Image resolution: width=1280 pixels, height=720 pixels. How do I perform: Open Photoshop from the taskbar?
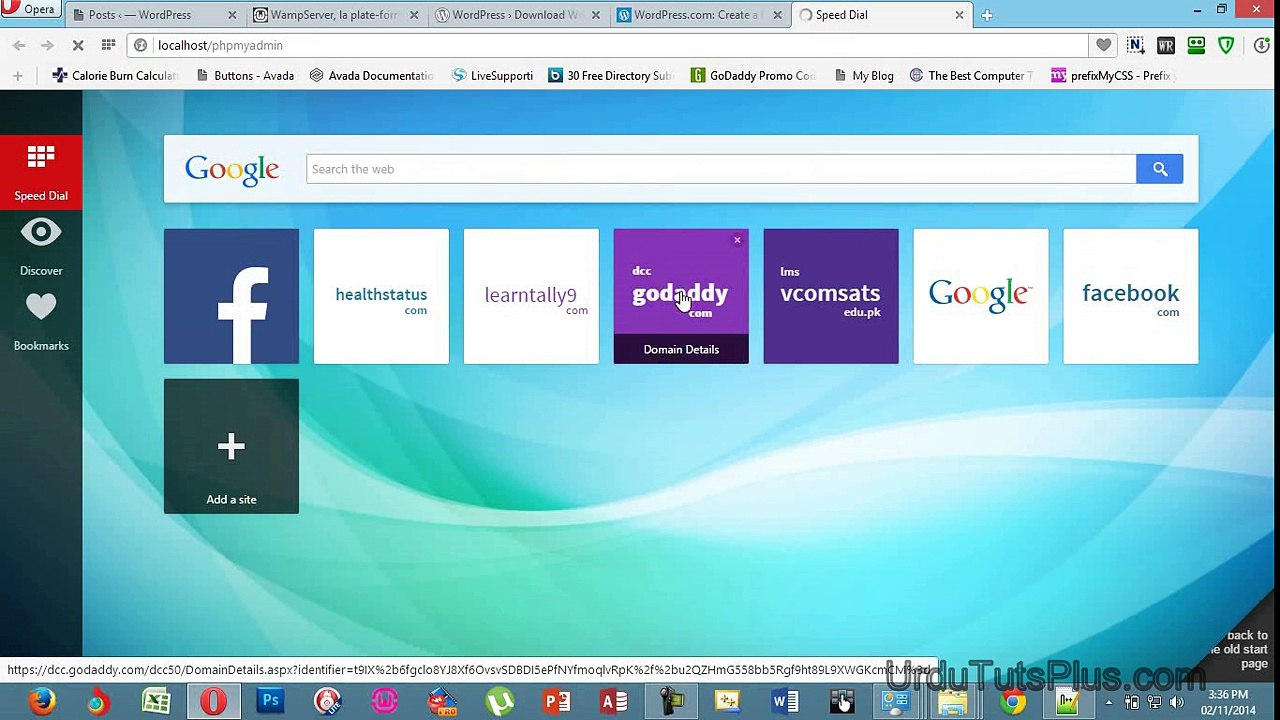coord(270,702)
